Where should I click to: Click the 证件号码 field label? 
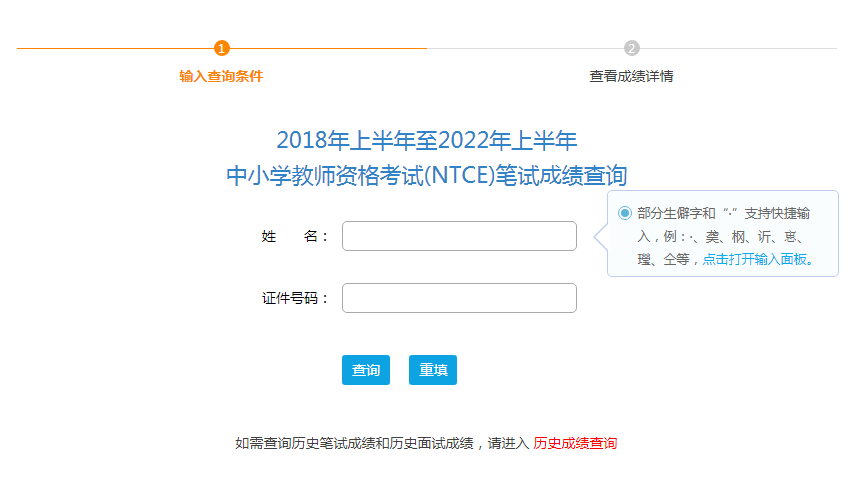294,298
